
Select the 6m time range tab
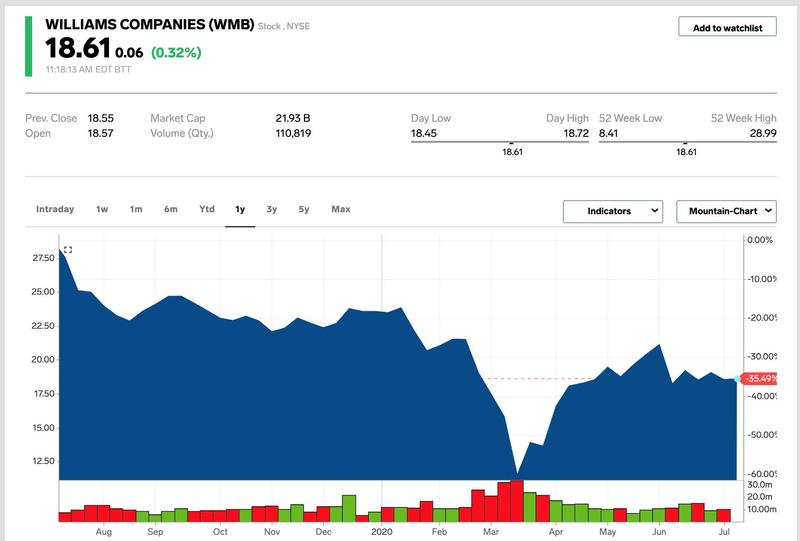click(x=171, y=209)
